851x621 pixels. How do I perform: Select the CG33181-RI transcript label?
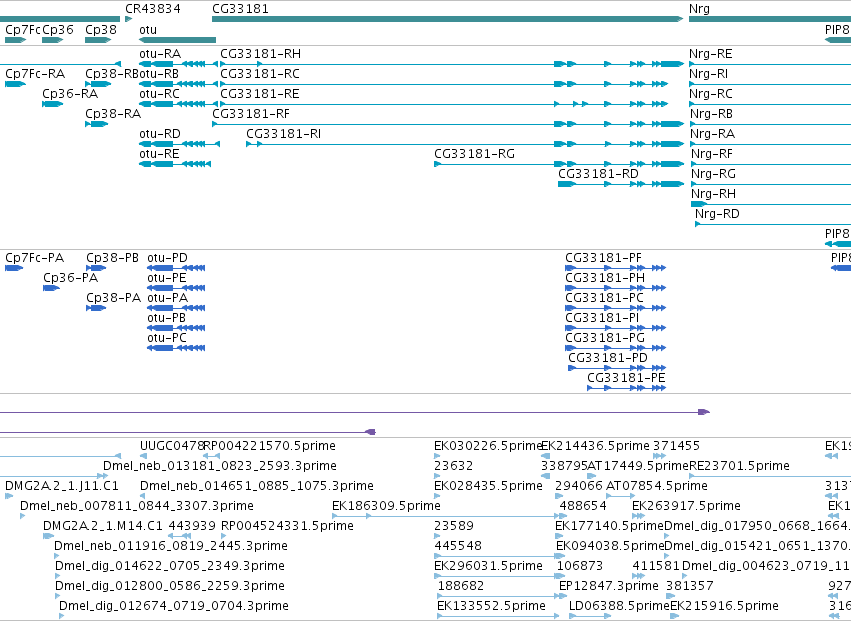[x=283, y=134]
